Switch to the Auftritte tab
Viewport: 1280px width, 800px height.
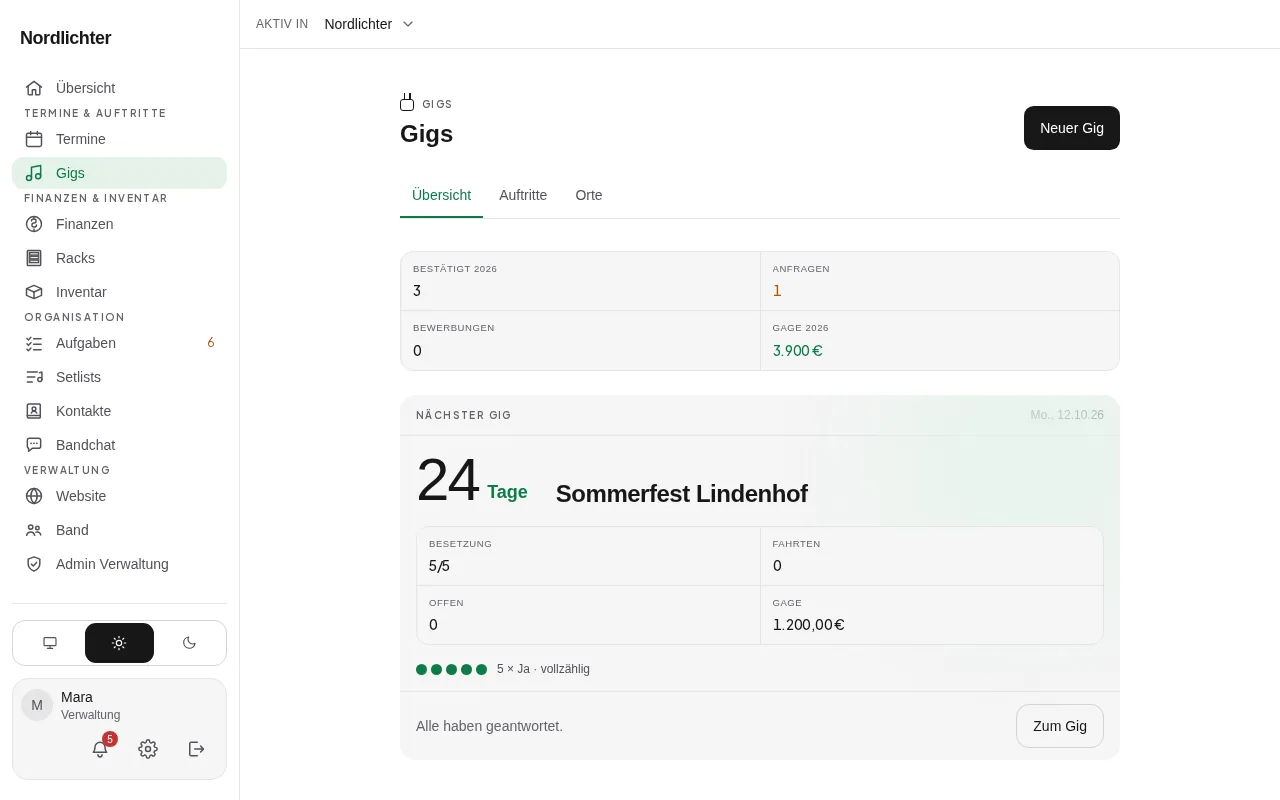[523, 195]
